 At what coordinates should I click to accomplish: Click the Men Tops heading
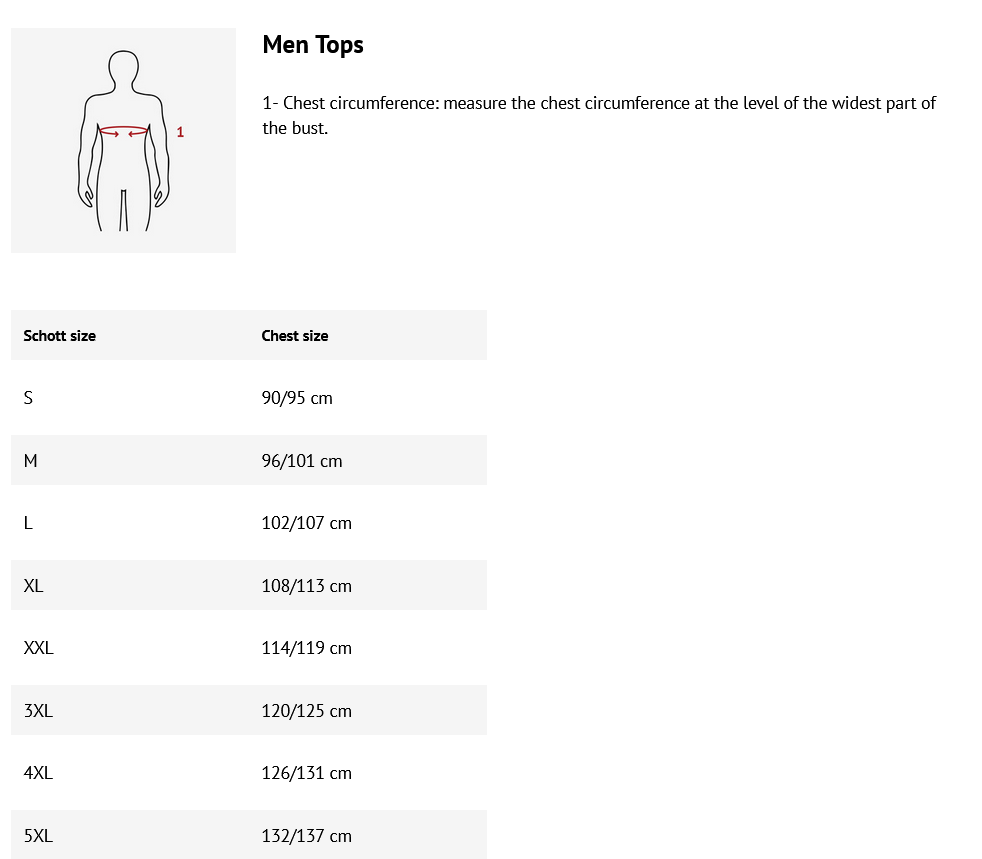pos(313,45)
